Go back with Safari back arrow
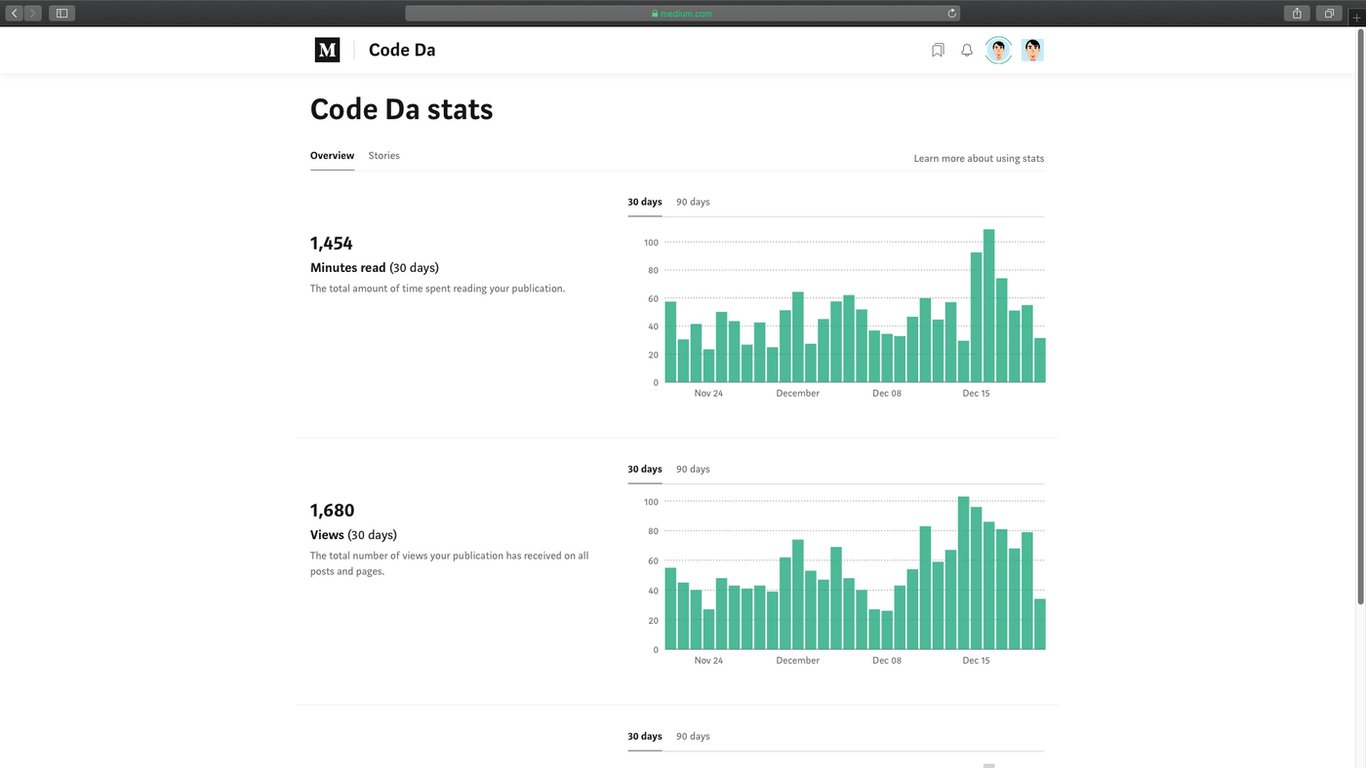Viewport: 1366px width, 768px height. (14, 13)
